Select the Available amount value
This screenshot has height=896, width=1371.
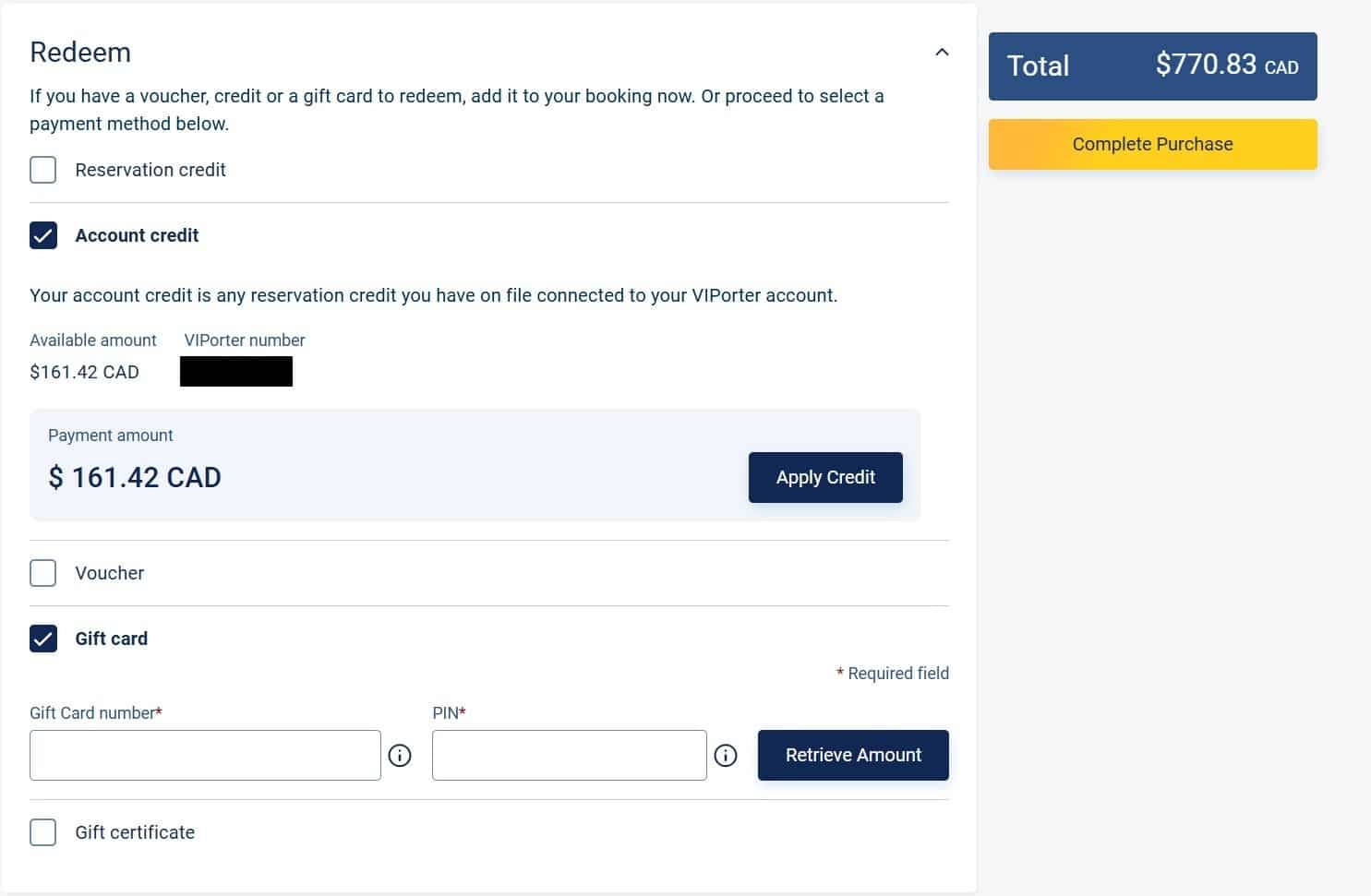(x=84, y=371)
